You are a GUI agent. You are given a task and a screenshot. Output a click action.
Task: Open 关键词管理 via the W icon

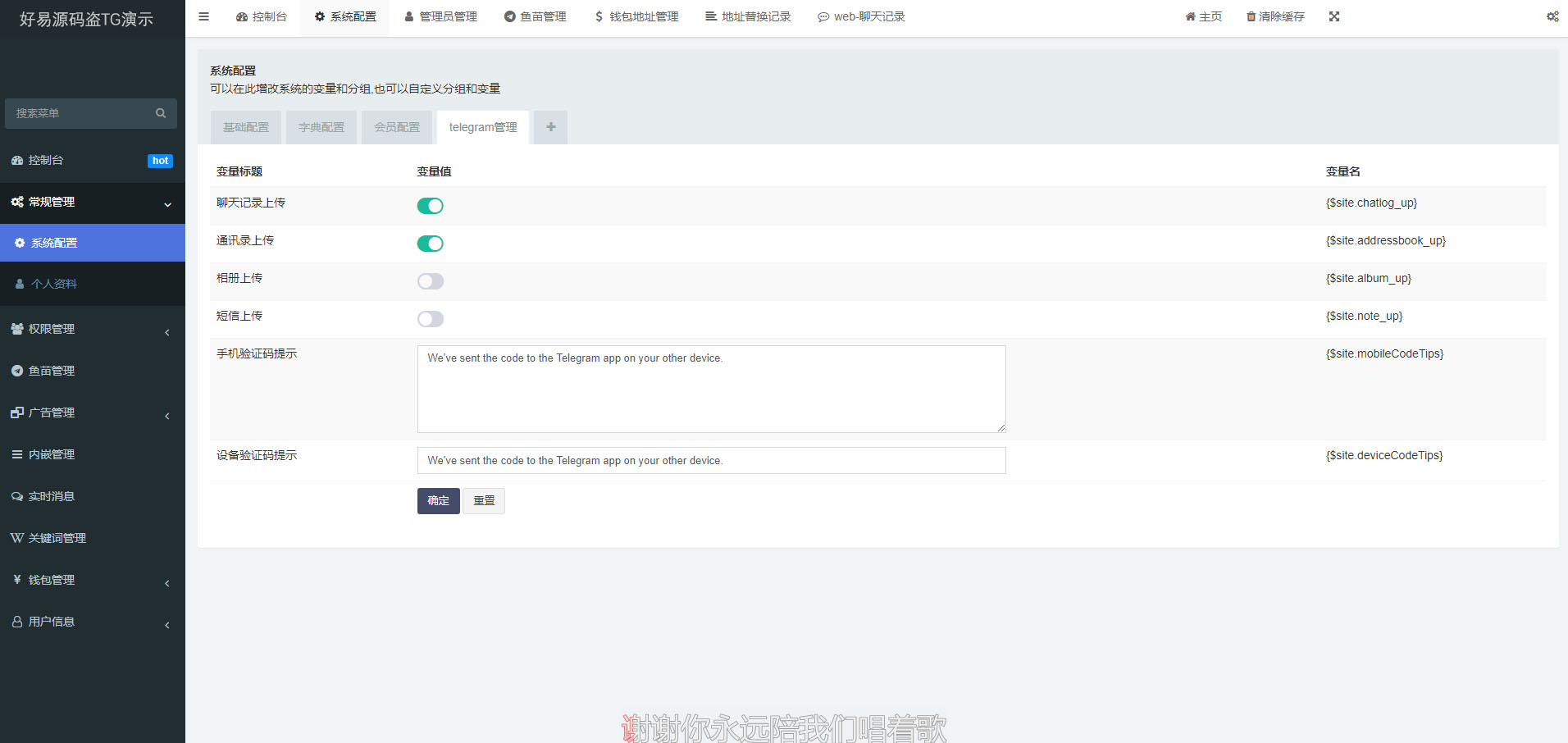(57, 538)
